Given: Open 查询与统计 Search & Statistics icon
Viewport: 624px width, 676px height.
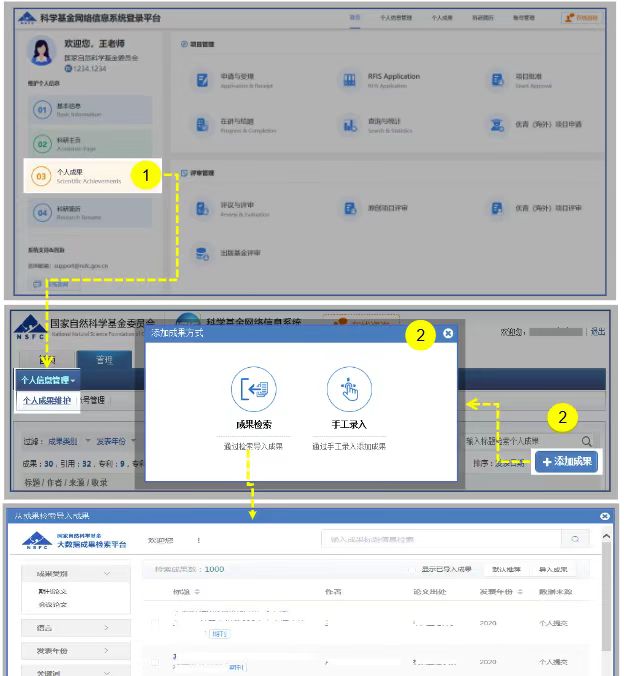Looking at the screenshot, I should (349, 125).
